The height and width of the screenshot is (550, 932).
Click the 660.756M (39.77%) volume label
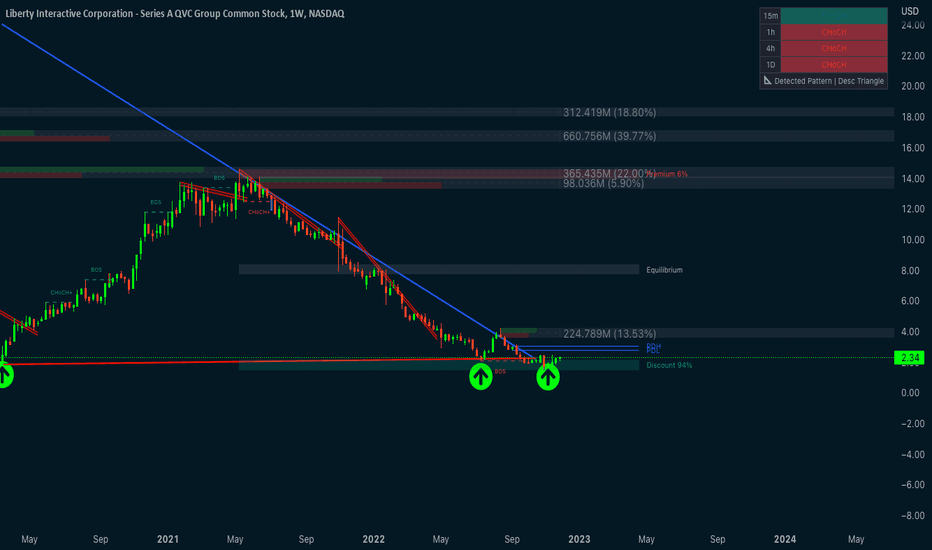click(609, 136)
